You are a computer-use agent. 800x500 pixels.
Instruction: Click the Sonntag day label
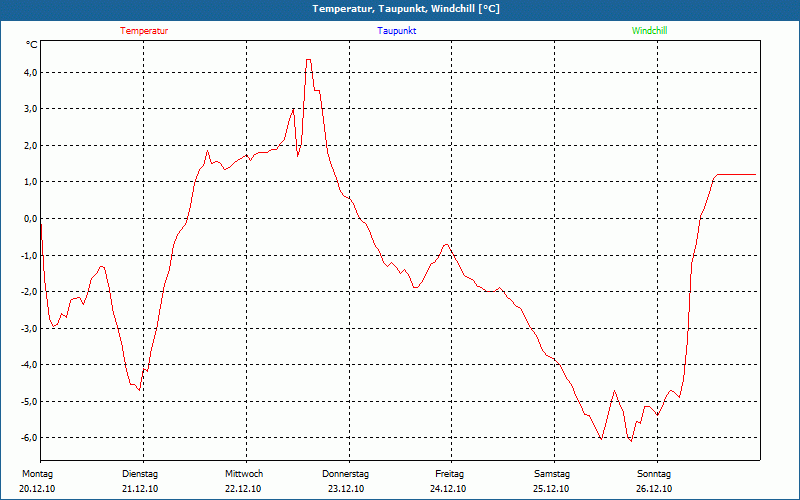pyautogui.click(x=654, y=474)
